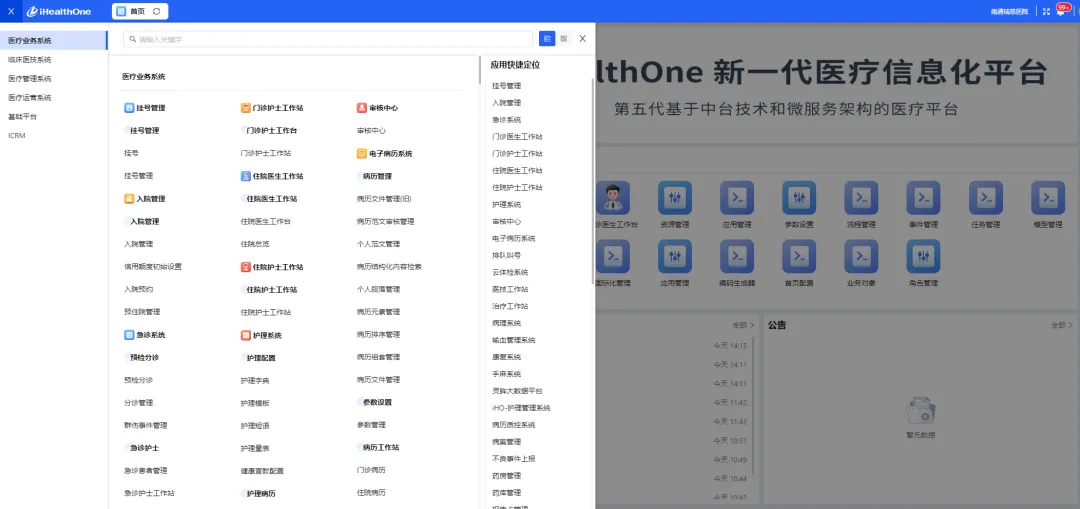Open the notification bell with 99+ badge
Screen dimensions: 1080x509
pyautogui.click(x=1061, y=10)
